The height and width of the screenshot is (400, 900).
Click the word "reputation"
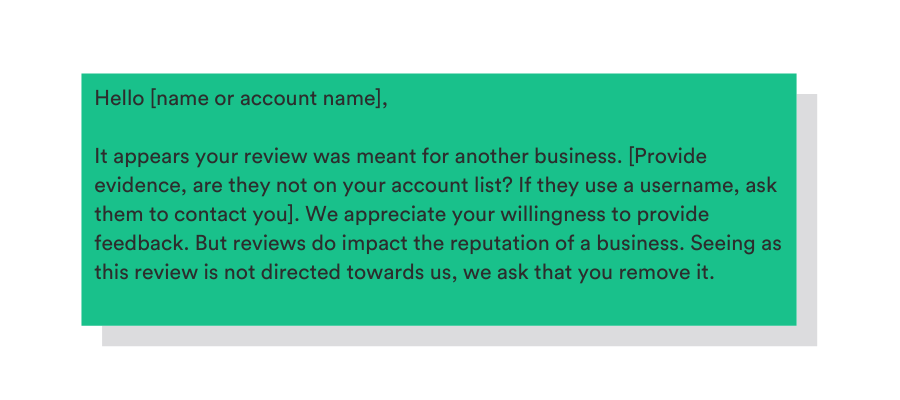point(481,243)
